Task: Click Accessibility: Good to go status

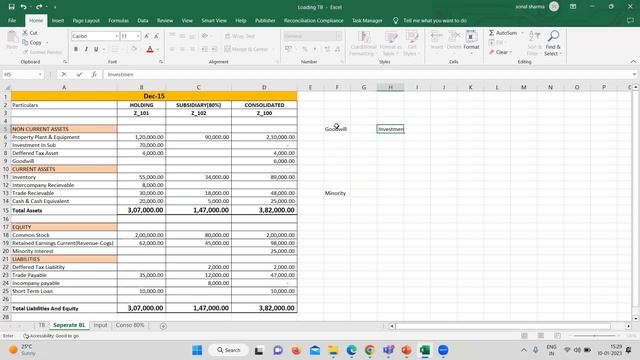Action: coord(51,336)
